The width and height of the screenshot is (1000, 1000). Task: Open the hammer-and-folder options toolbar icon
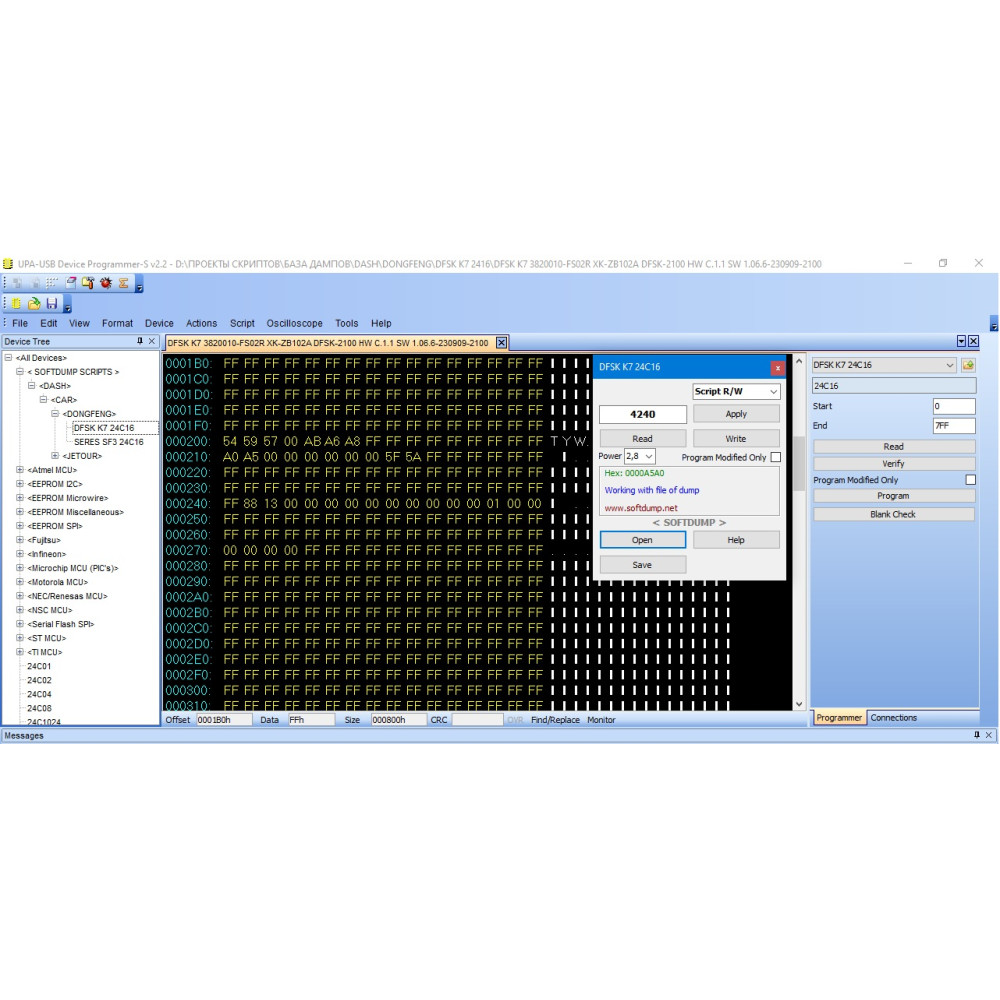click(88, 283)
